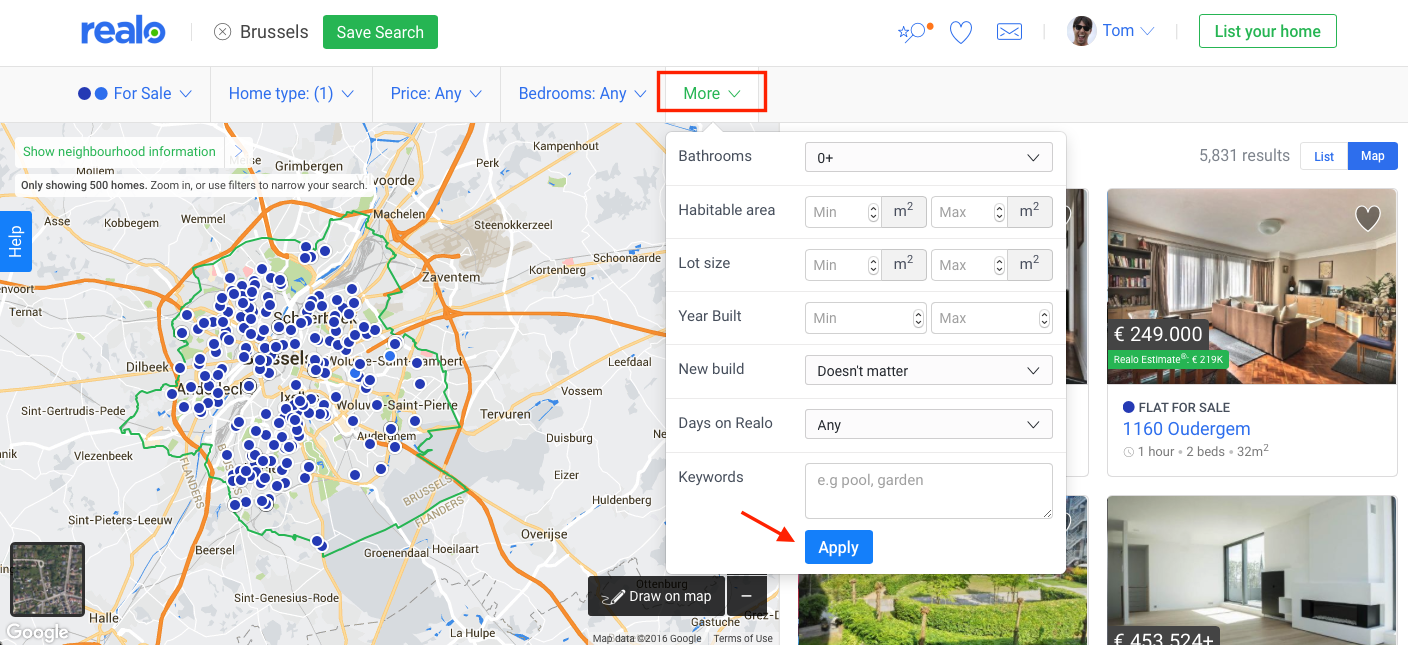
Task: Open Days on Realo dropdown
Action: [929, 424]
